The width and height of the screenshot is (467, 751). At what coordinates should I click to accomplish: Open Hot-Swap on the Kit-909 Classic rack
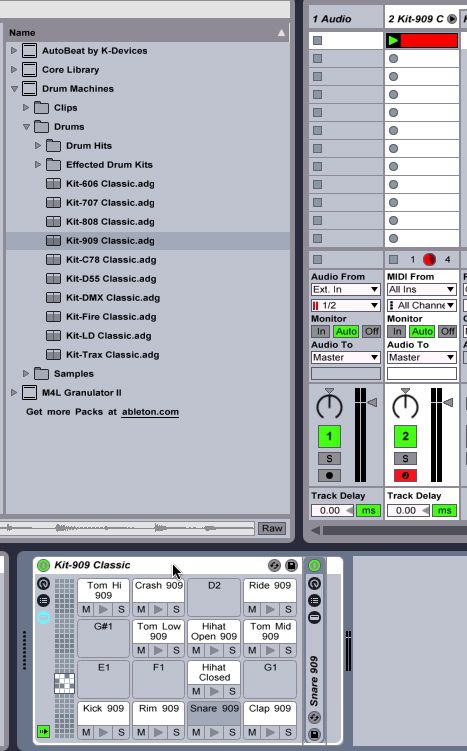[x=274, y=566]
